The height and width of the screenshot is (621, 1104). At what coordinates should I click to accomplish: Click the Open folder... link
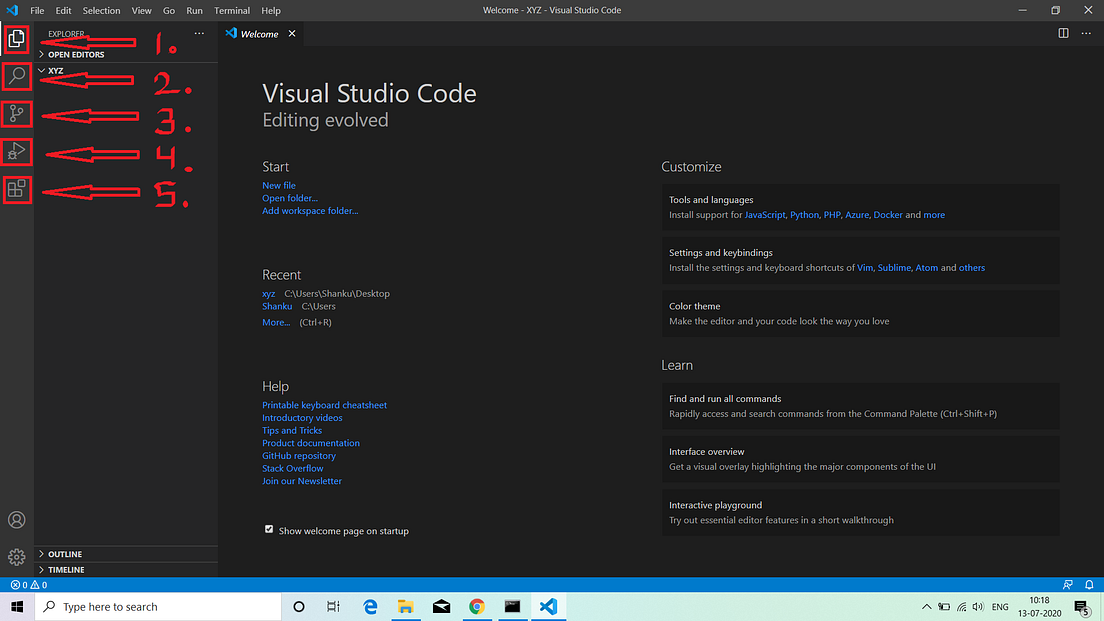click(290, 198)
